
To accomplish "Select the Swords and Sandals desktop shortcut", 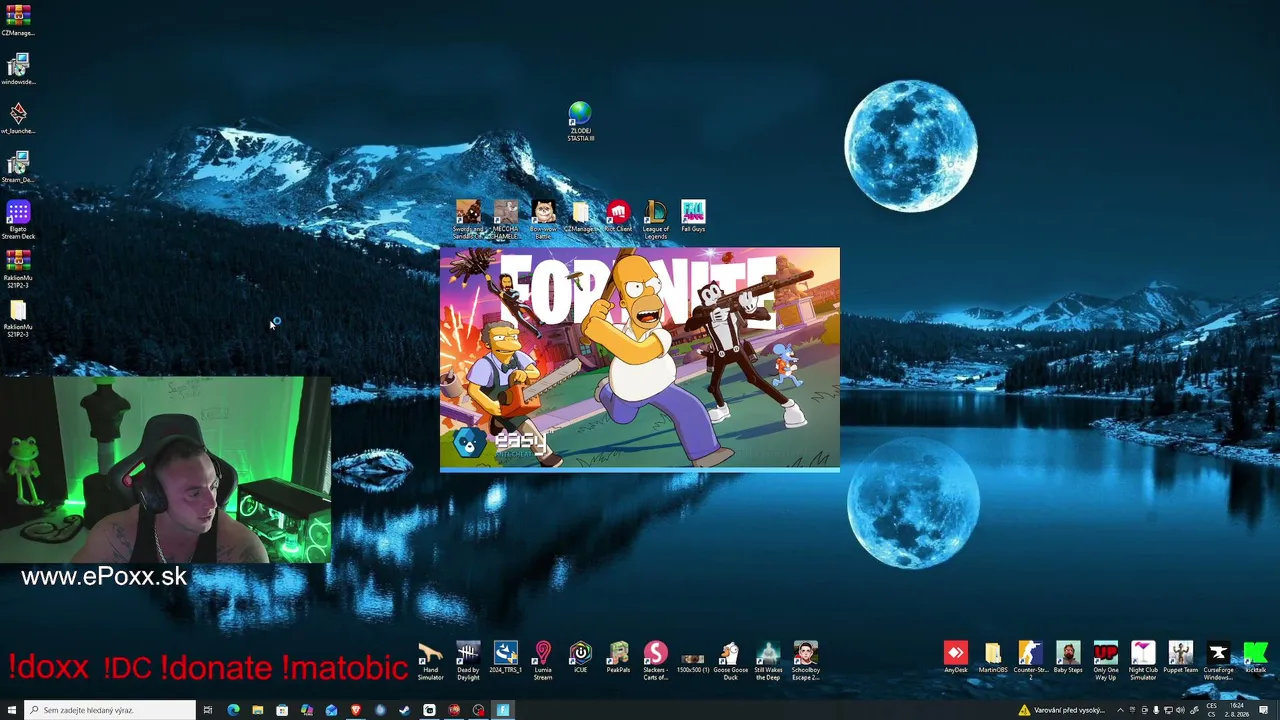I will tap(468, 220).
